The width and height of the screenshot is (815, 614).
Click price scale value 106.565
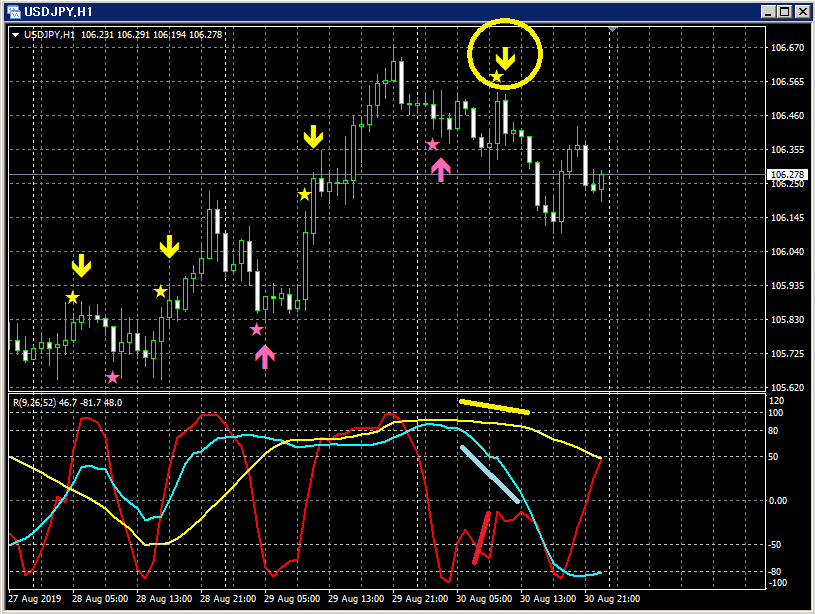(787, 82)
